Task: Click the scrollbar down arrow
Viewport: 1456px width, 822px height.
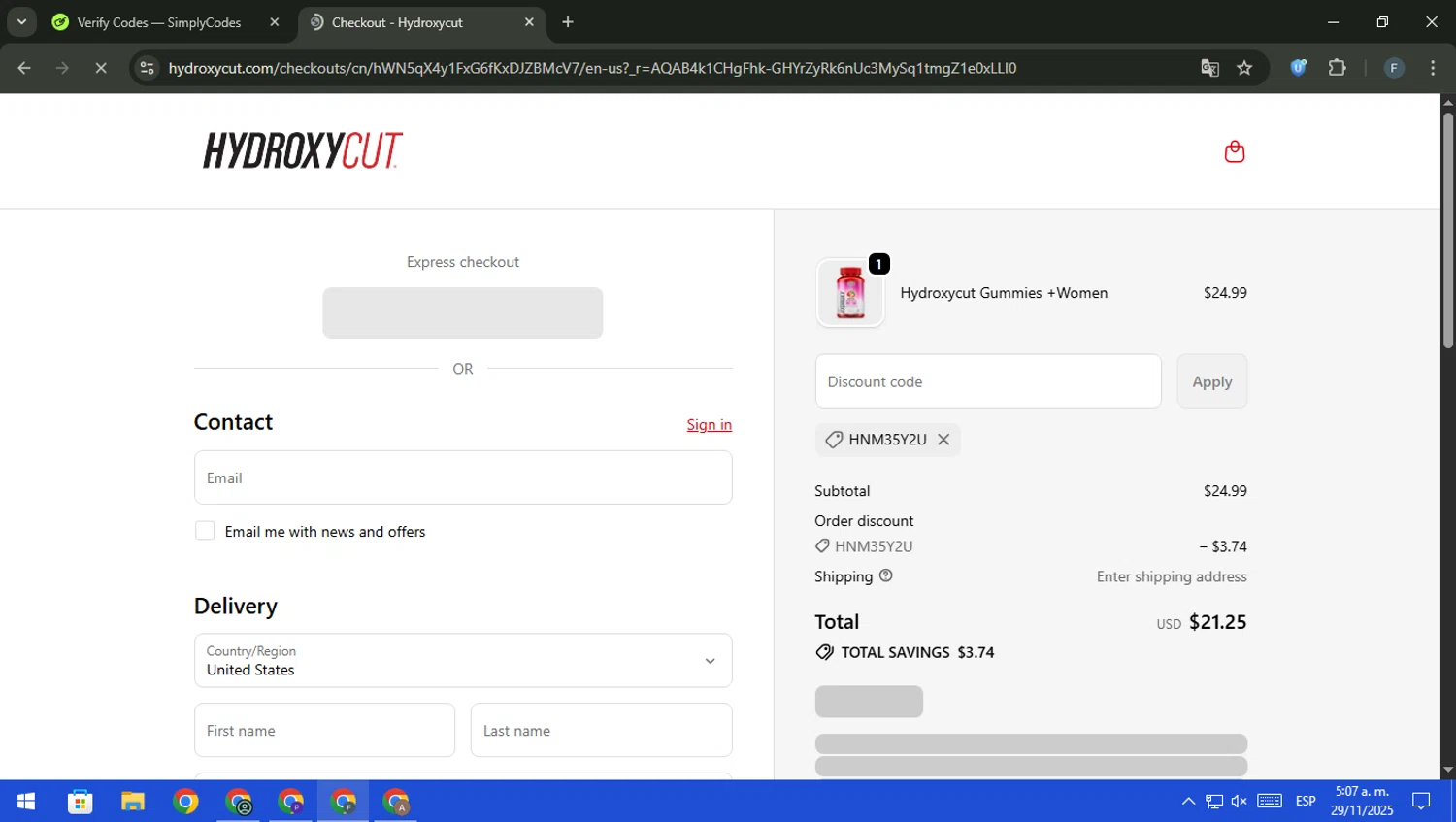Action: [1447, 771]
